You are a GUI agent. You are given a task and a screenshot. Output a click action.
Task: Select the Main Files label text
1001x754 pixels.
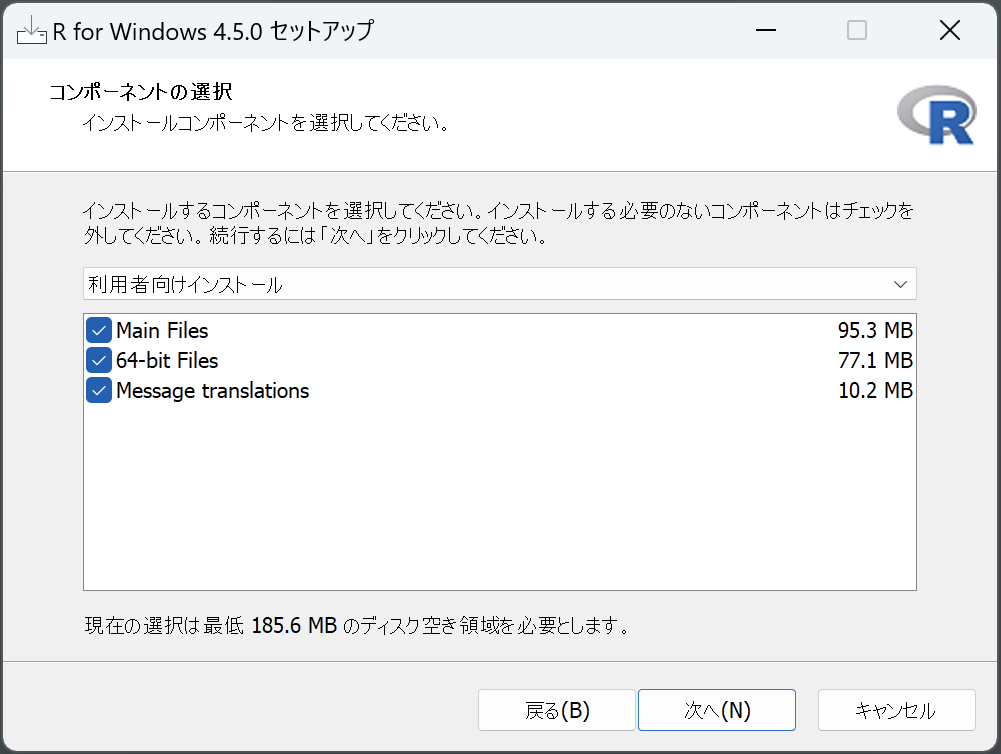coord(162,331)
